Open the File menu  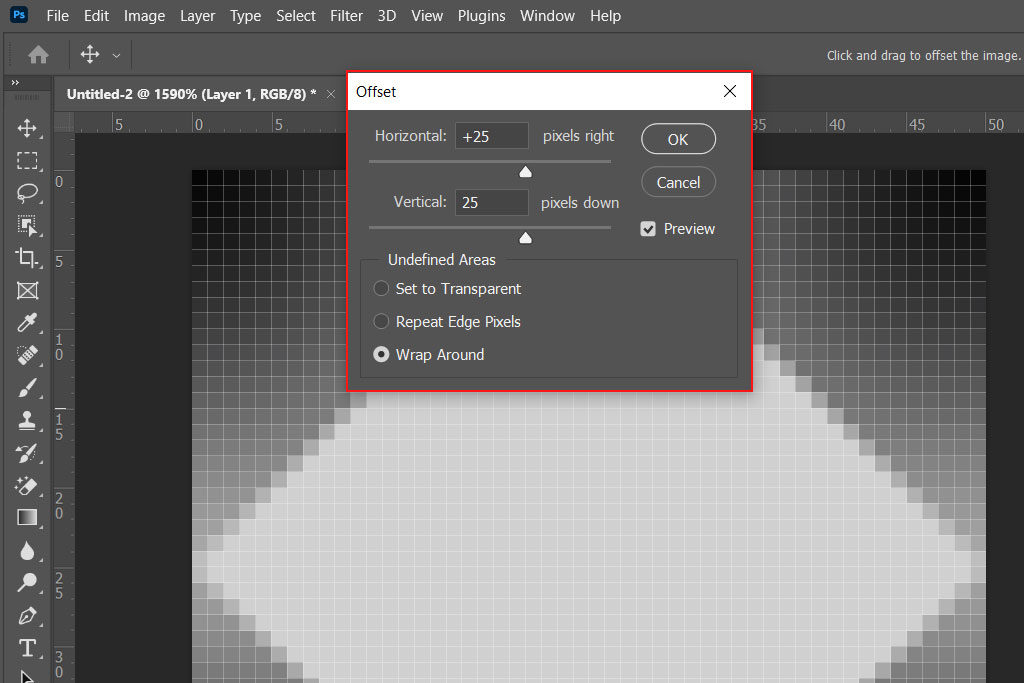point(57,16)
